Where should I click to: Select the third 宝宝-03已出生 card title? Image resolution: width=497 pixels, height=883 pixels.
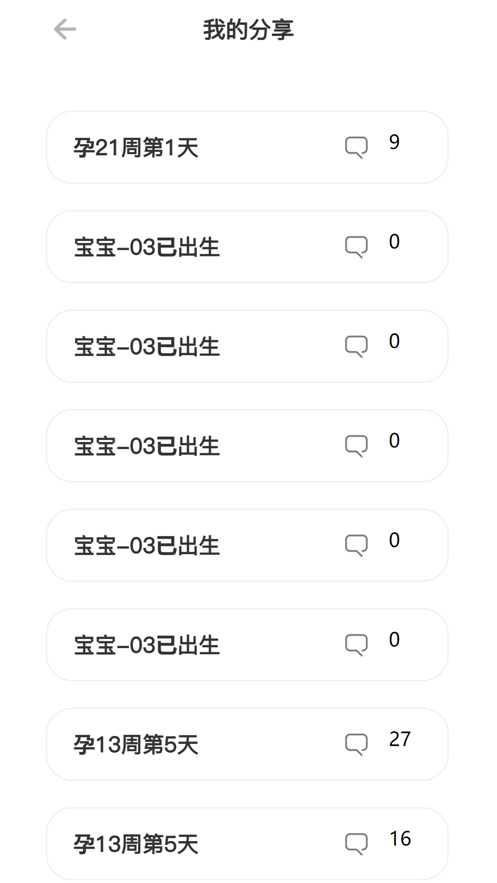[x=147, y=447]
